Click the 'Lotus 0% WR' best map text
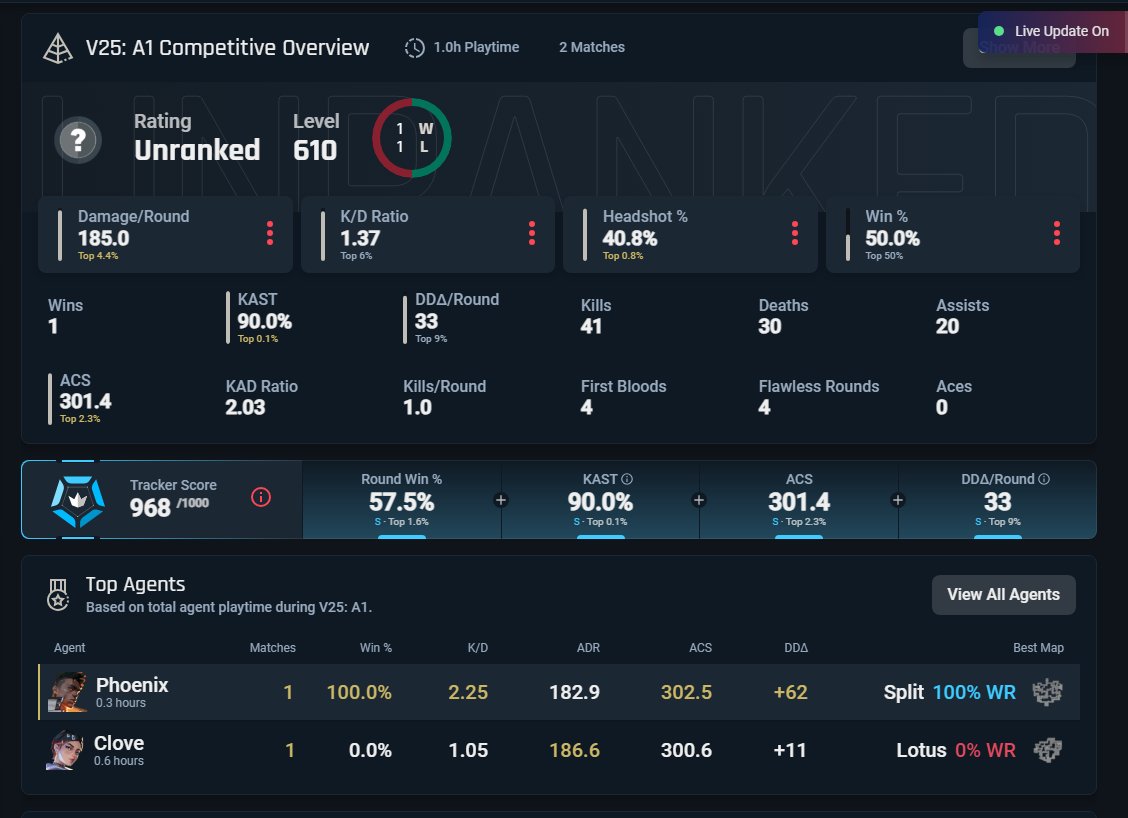Image resolution: width=1128 pixels, height=818 pixels. click(x=956, y=750)
